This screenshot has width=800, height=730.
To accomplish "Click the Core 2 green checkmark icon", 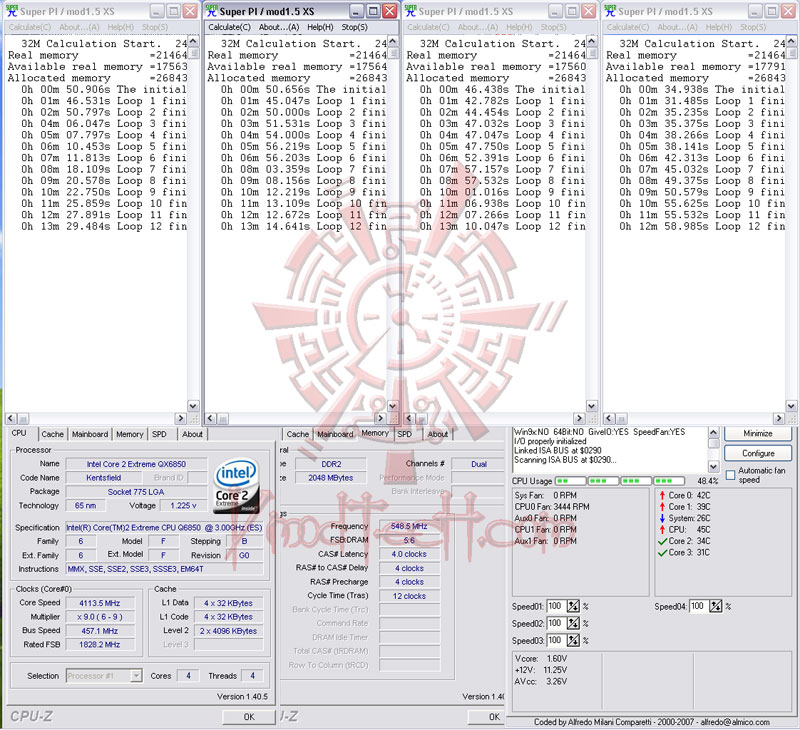I will coord(662,541).
